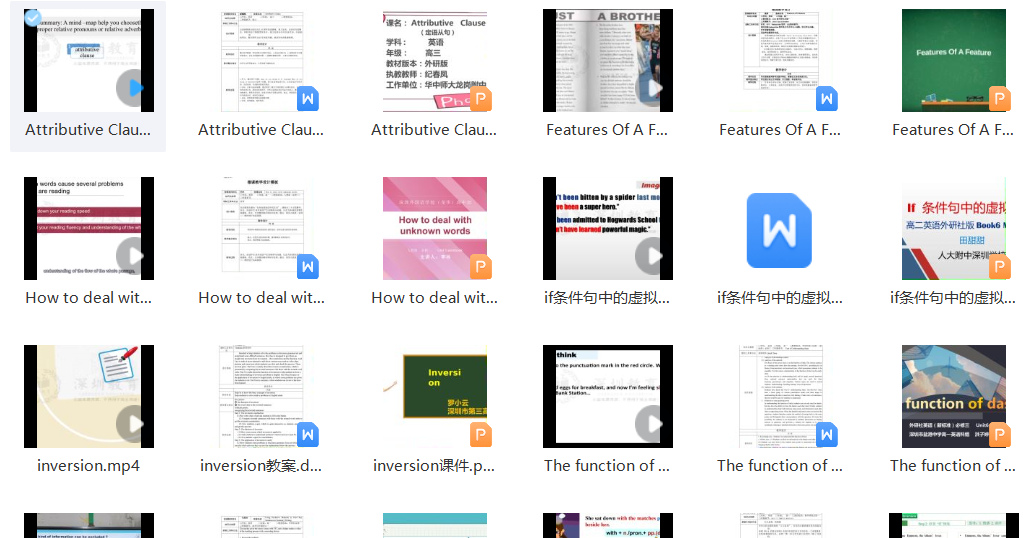The width and height of the screenshot is (1035, 538).
Task: Click the Word badge on Attributive Clause document
Action: tap(308, 99)
